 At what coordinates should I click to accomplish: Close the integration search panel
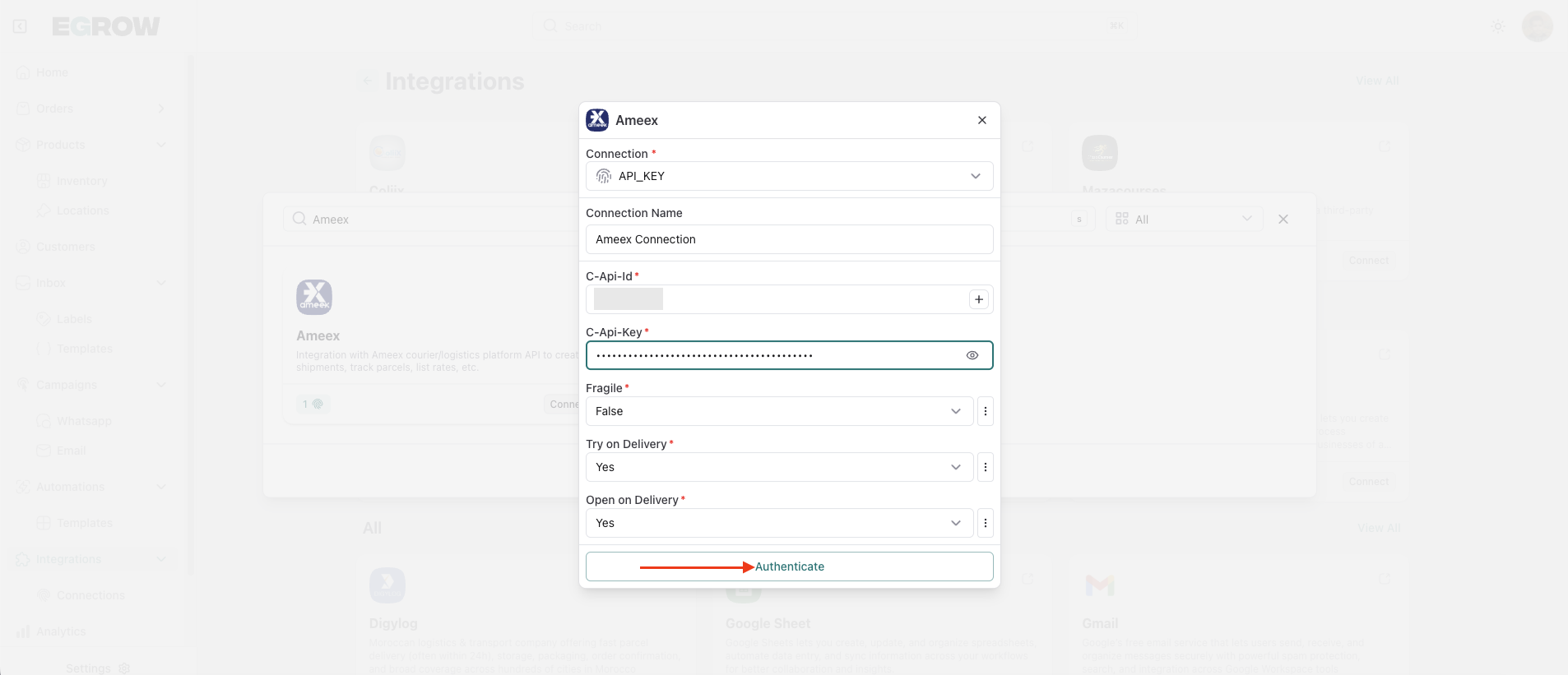point(1283,220)
